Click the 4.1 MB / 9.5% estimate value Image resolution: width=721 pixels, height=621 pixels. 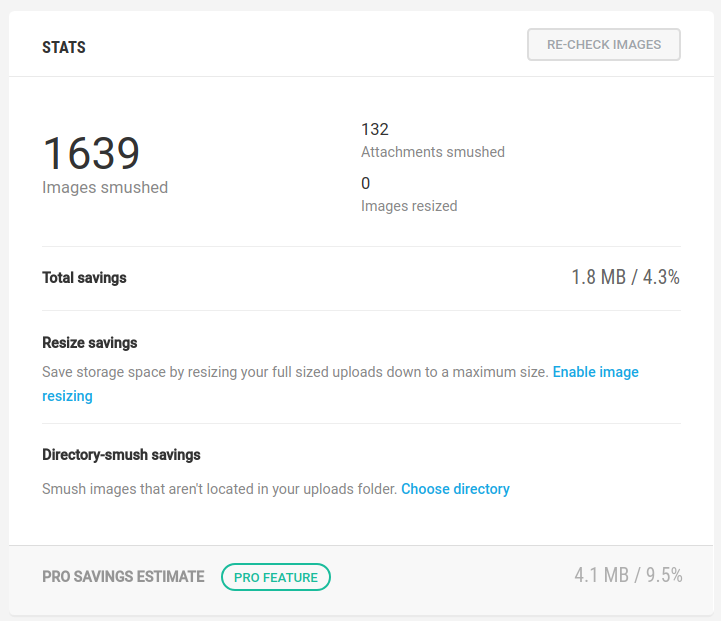[628, 575]
